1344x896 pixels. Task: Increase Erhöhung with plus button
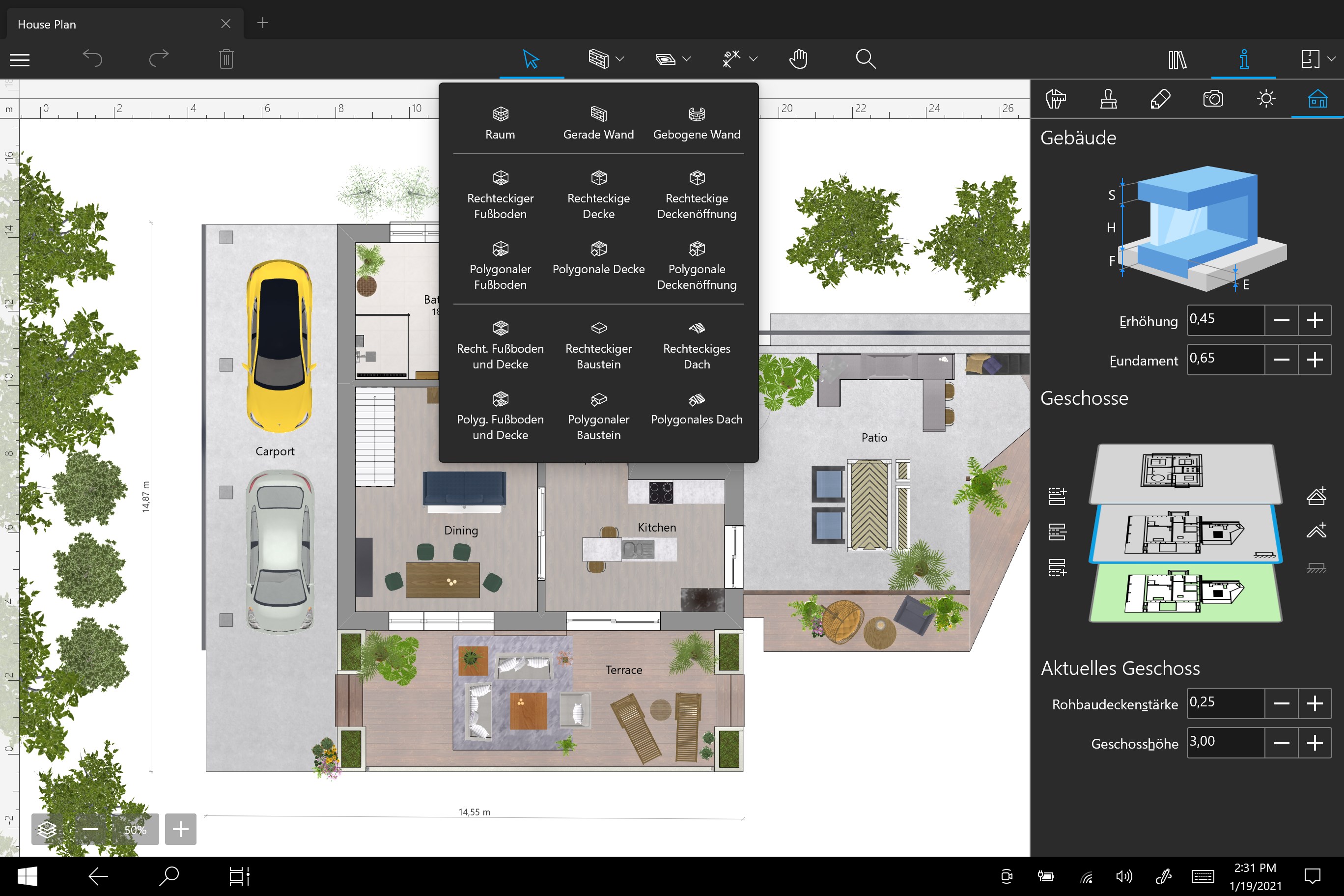[x=1315, y=320]
